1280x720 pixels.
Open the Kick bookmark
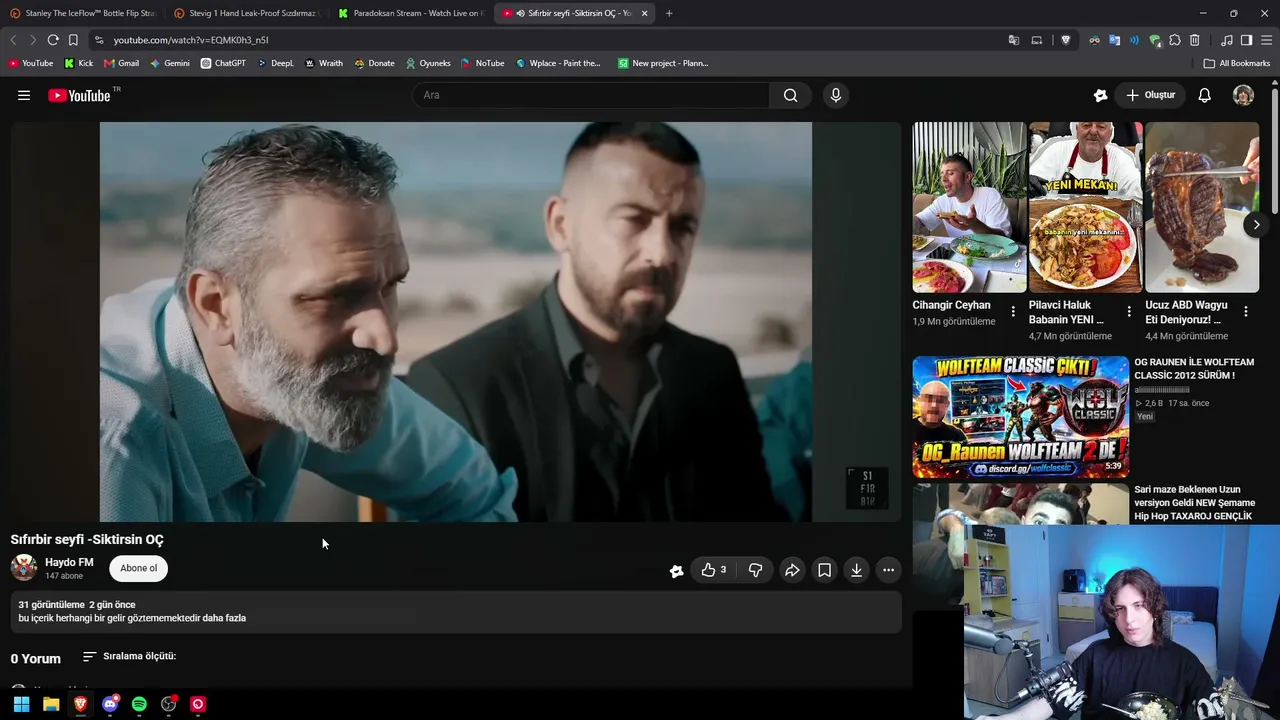(79, 63)
